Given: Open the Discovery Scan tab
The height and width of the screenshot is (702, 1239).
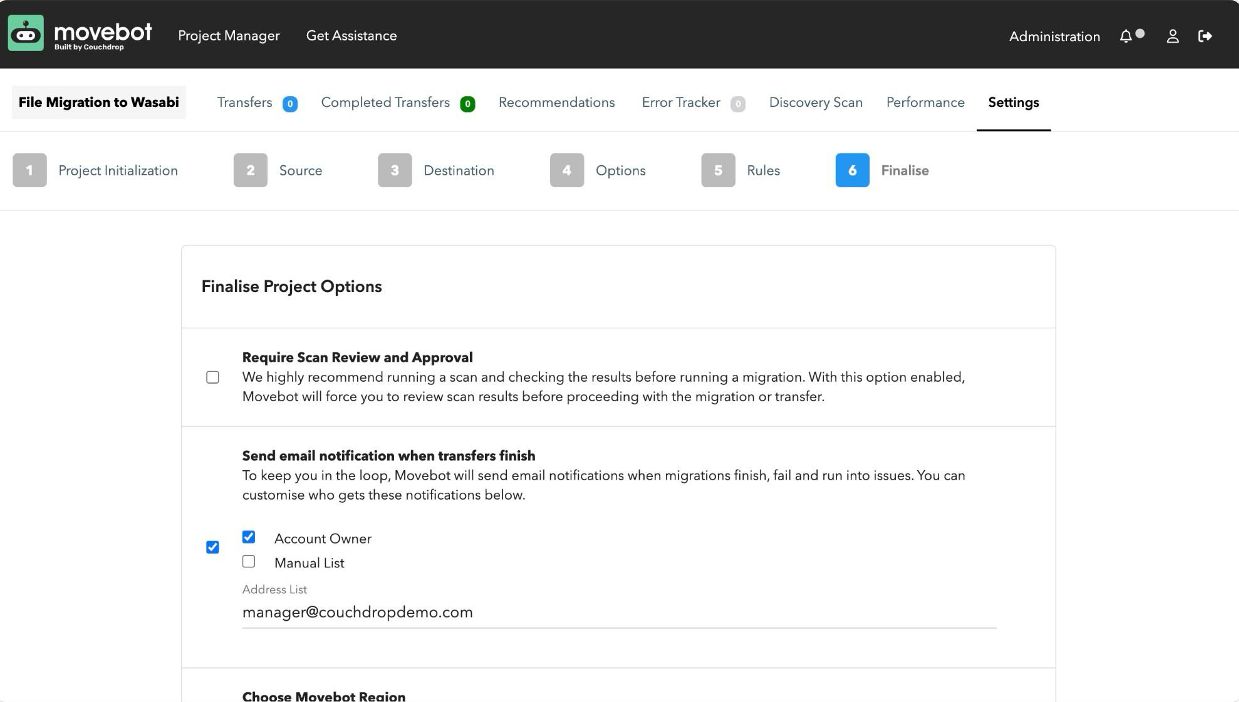Looking at the screenshot, I should [x=816, y=102].
